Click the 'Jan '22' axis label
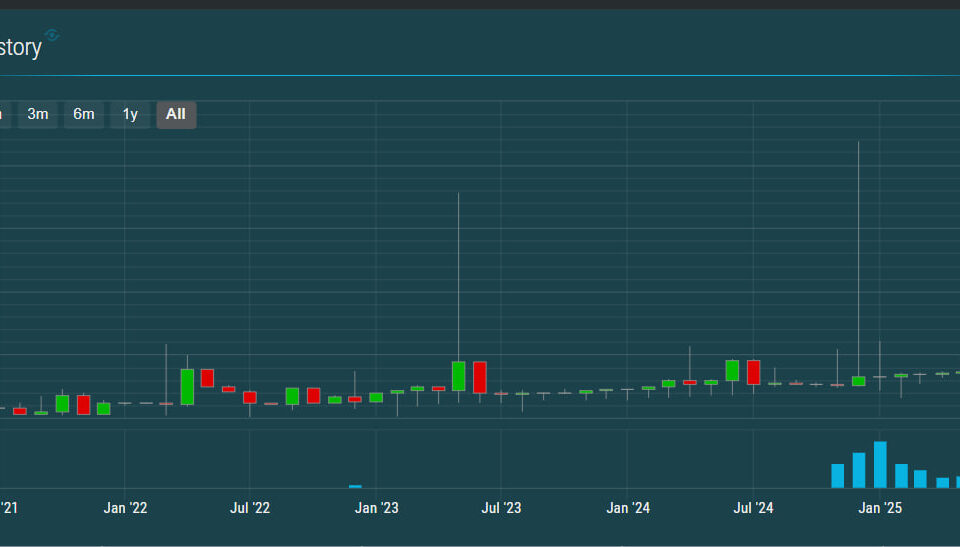The height and width of the screenshot is (547, 960). click(x=126, y=508)
